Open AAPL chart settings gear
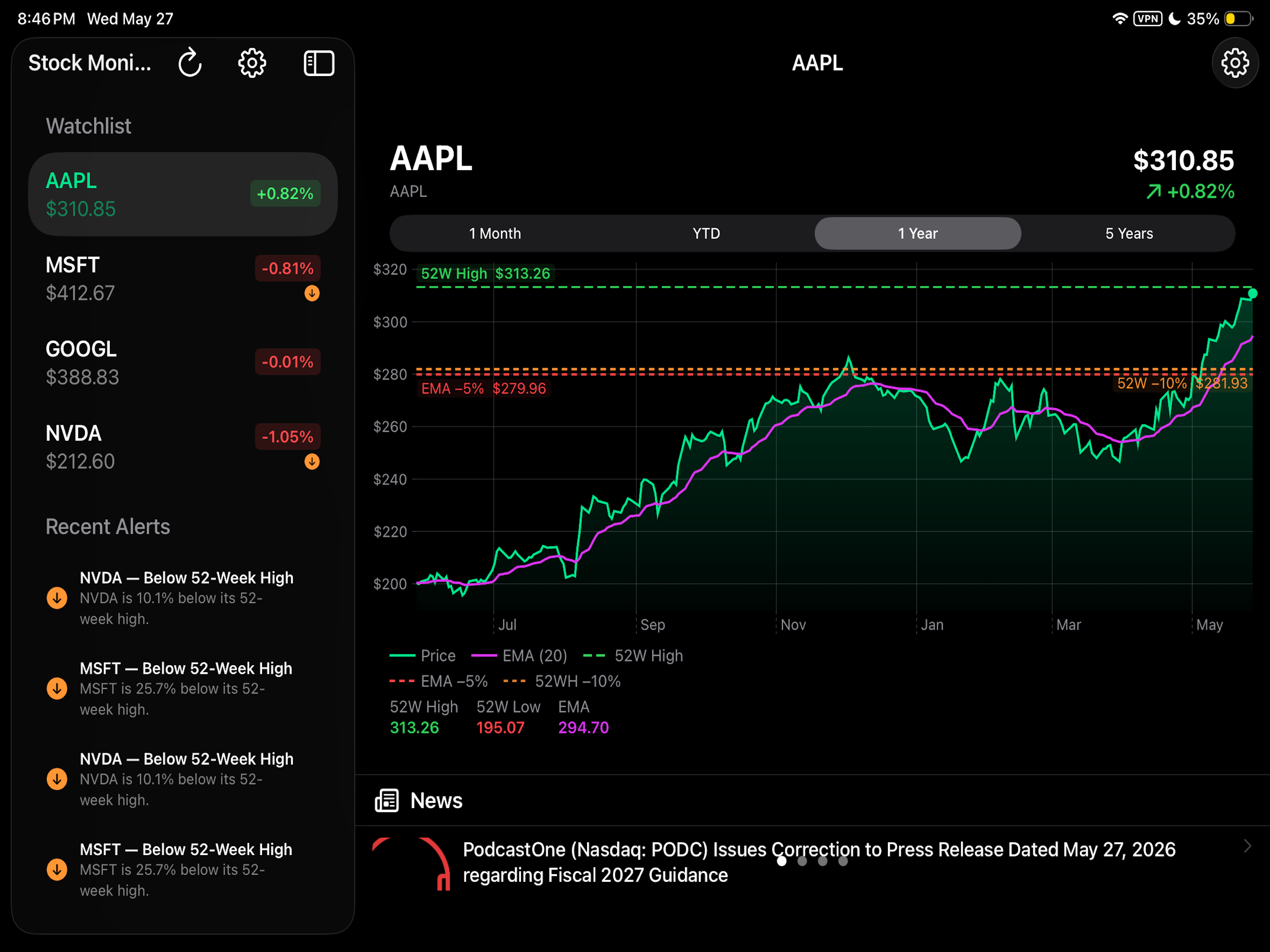 (x=1235, y=63)
